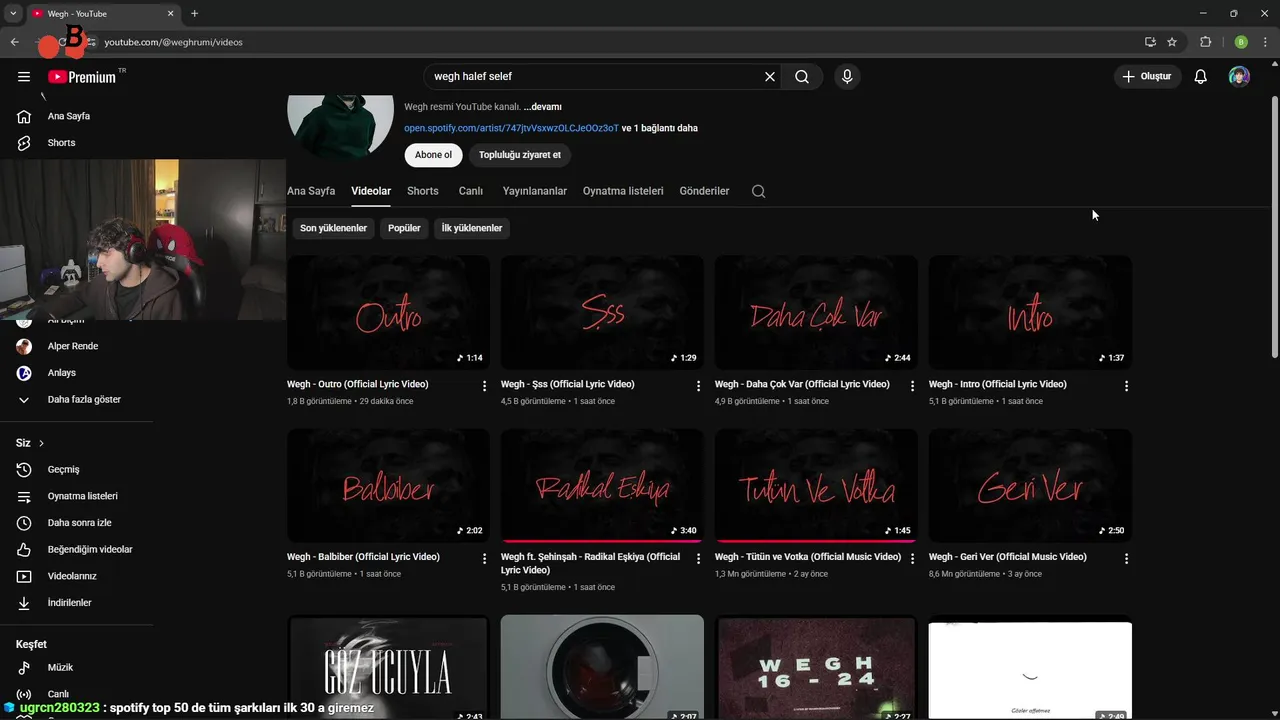Image resolution: width=1280 pixels, height=720 pixels.
Task: Switch to channel Oynatma listeleri tab
Action: coord(623,191)
